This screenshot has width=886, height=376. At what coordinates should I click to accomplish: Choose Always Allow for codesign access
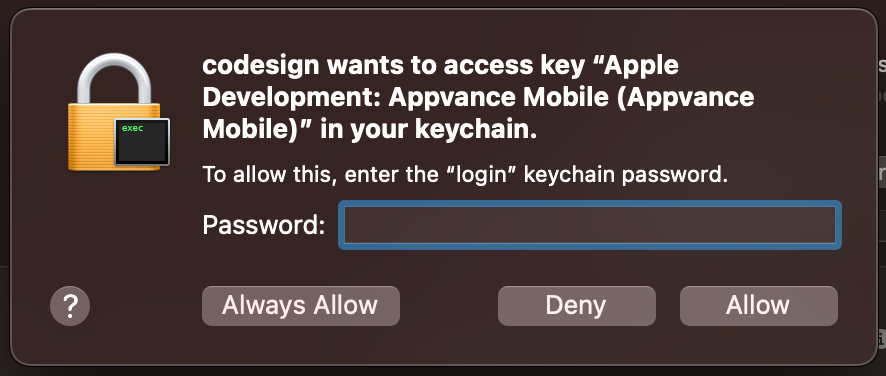pos(301,306)
